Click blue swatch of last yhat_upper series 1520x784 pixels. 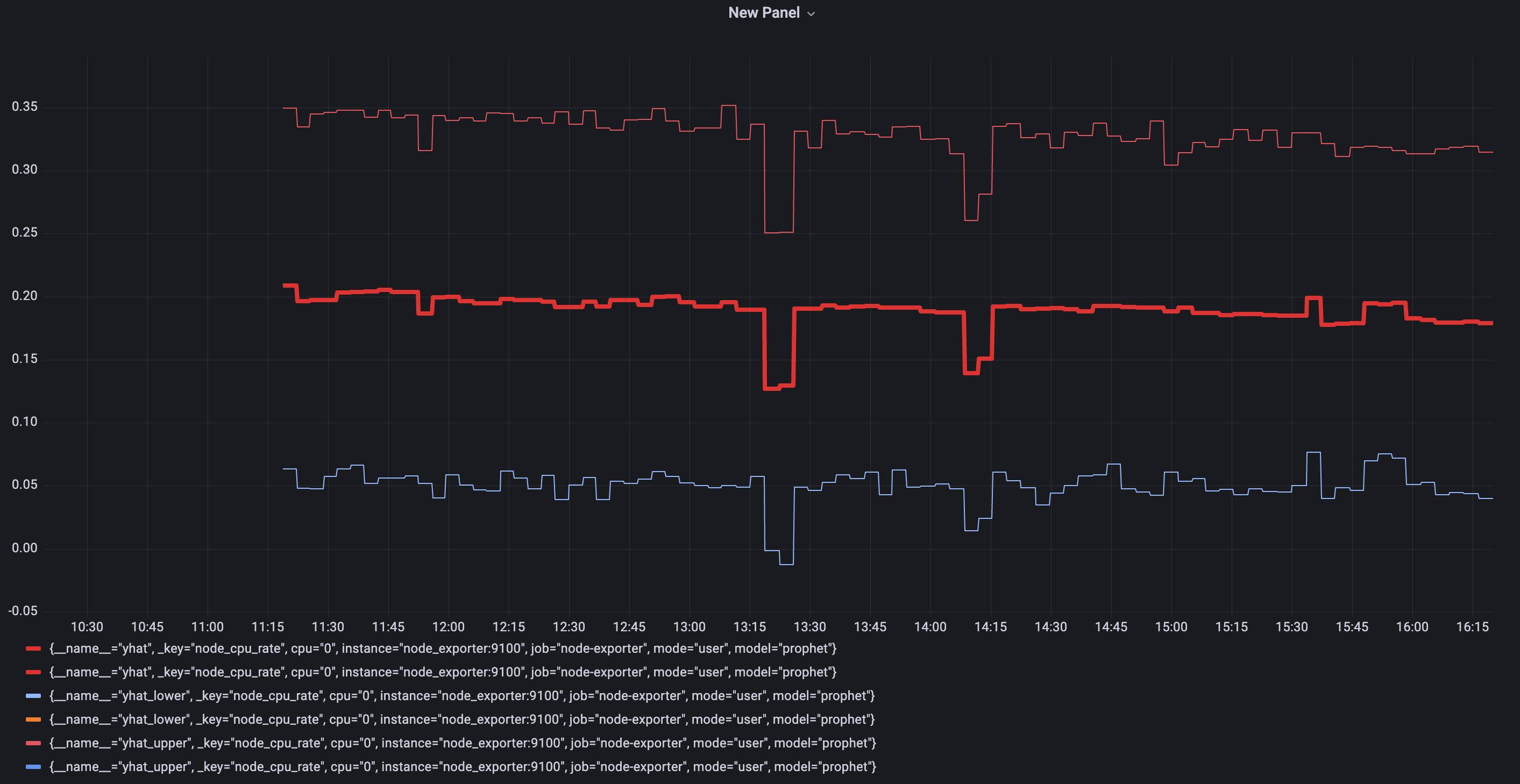(34, 767)
